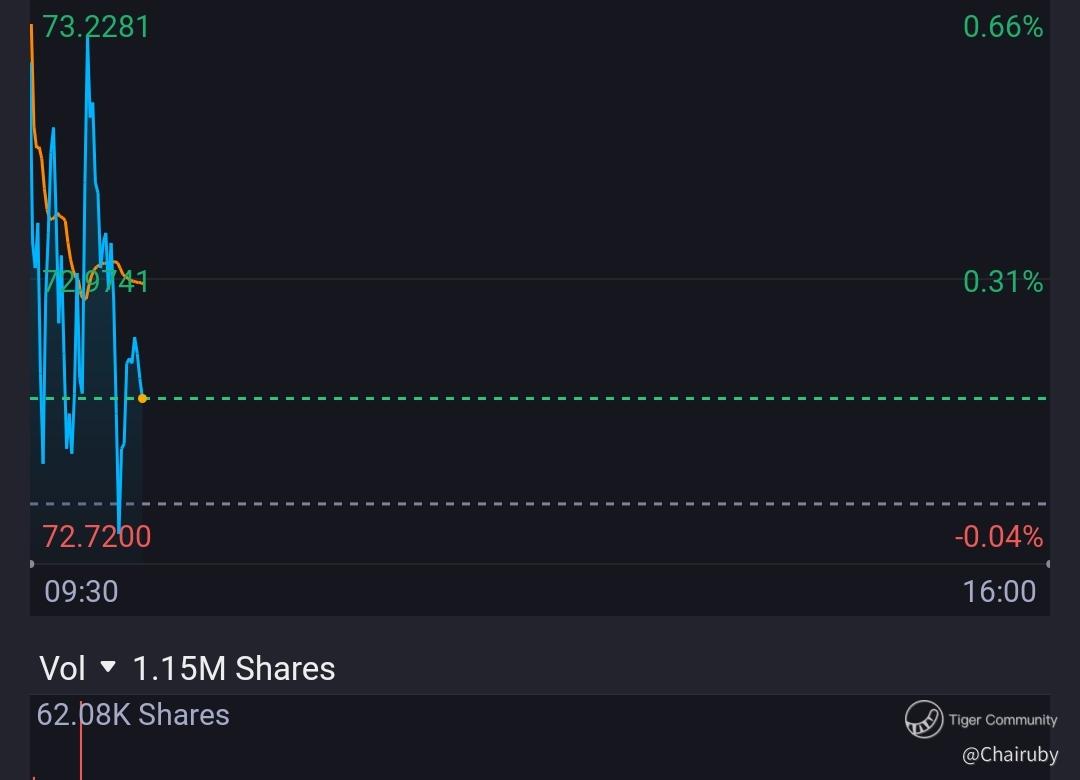Click the 1.15M Shares volume total

(x=234, y=668)
